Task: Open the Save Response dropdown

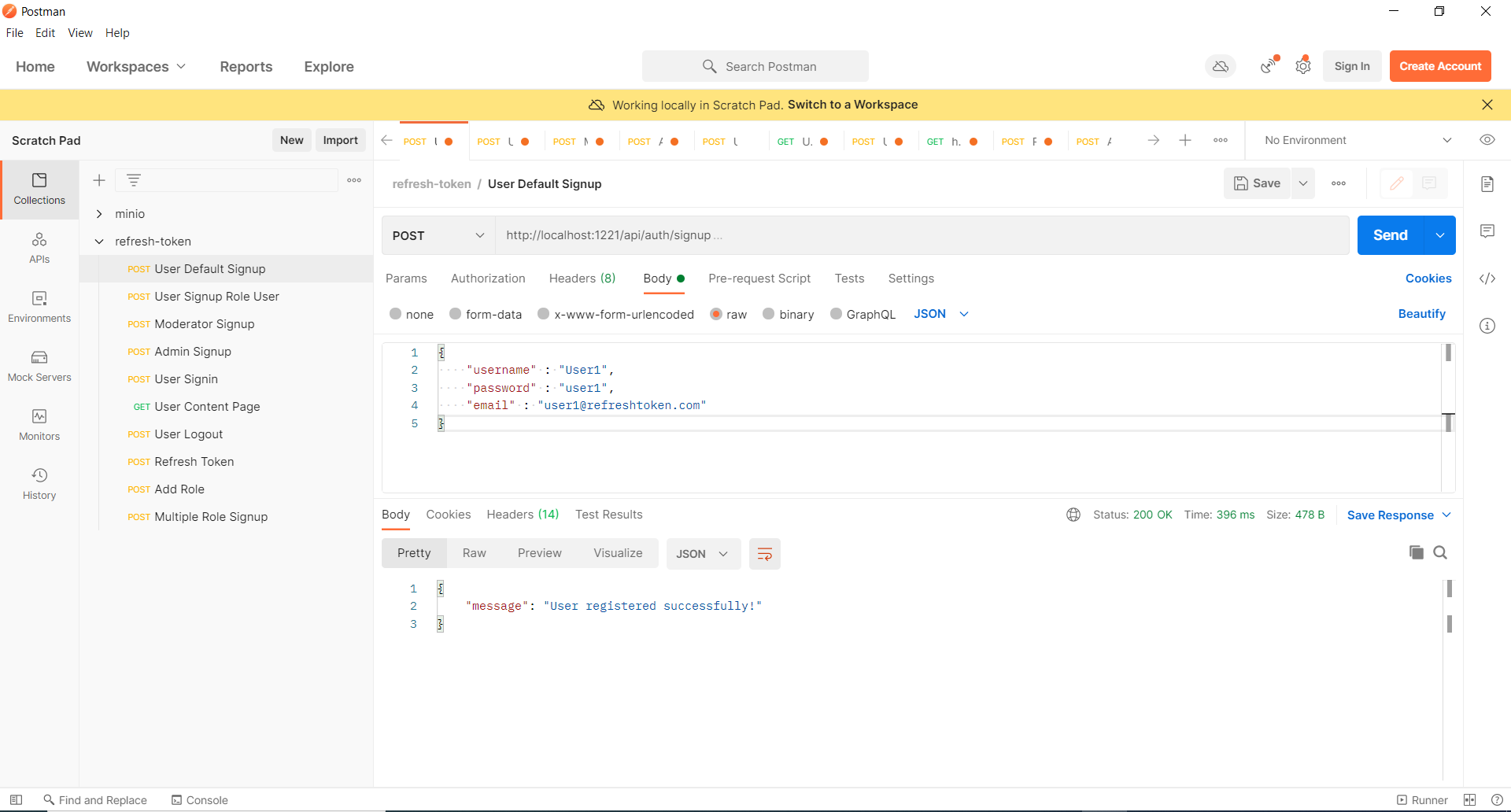Action: click(1399, 515)
